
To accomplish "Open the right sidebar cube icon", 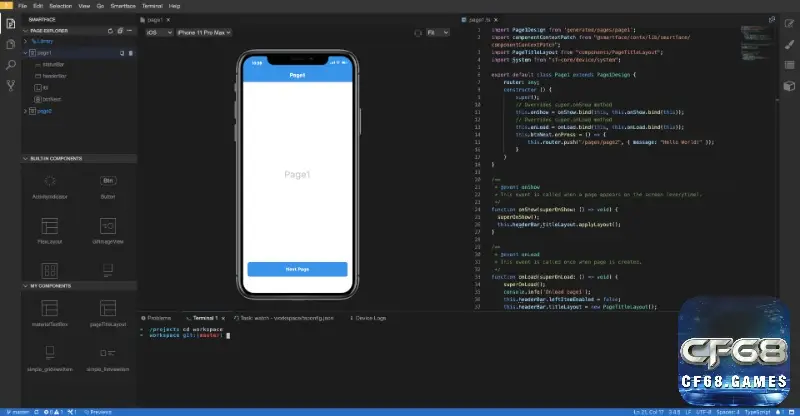I will click(789, 86).
